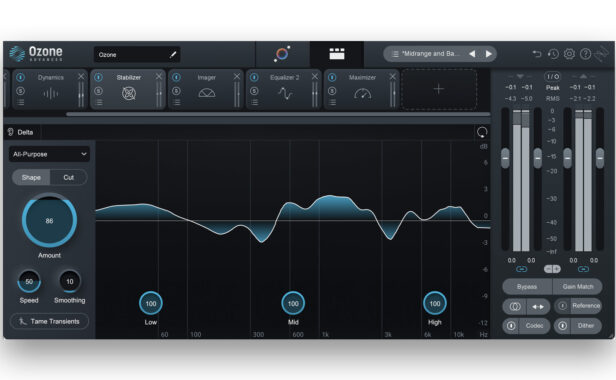
Task: Select the Maximizer gauge icon
Action: point(362,94)
